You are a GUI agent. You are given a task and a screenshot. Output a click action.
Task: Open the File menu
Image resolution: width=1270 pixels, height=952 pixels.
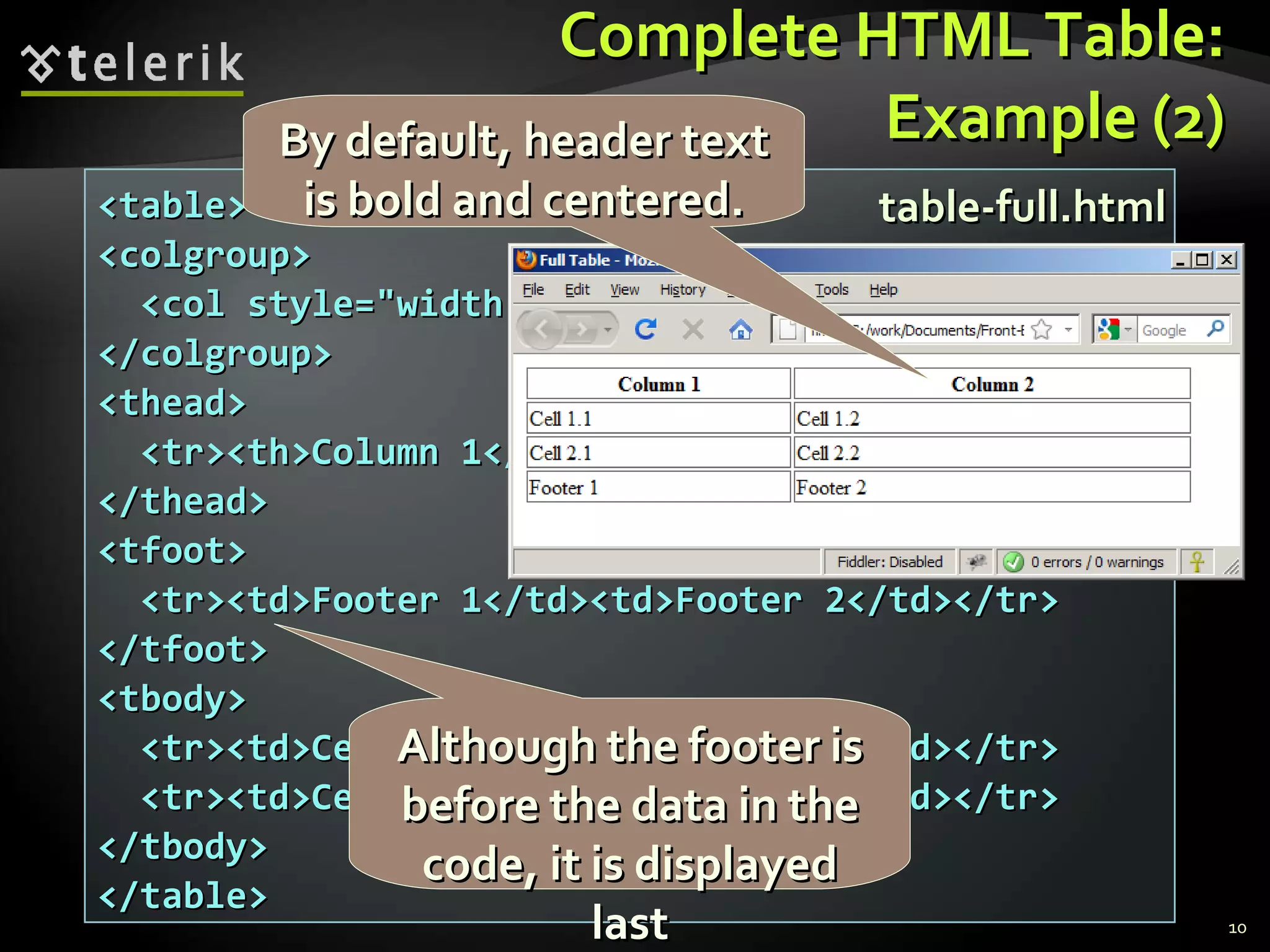(533, 289)
